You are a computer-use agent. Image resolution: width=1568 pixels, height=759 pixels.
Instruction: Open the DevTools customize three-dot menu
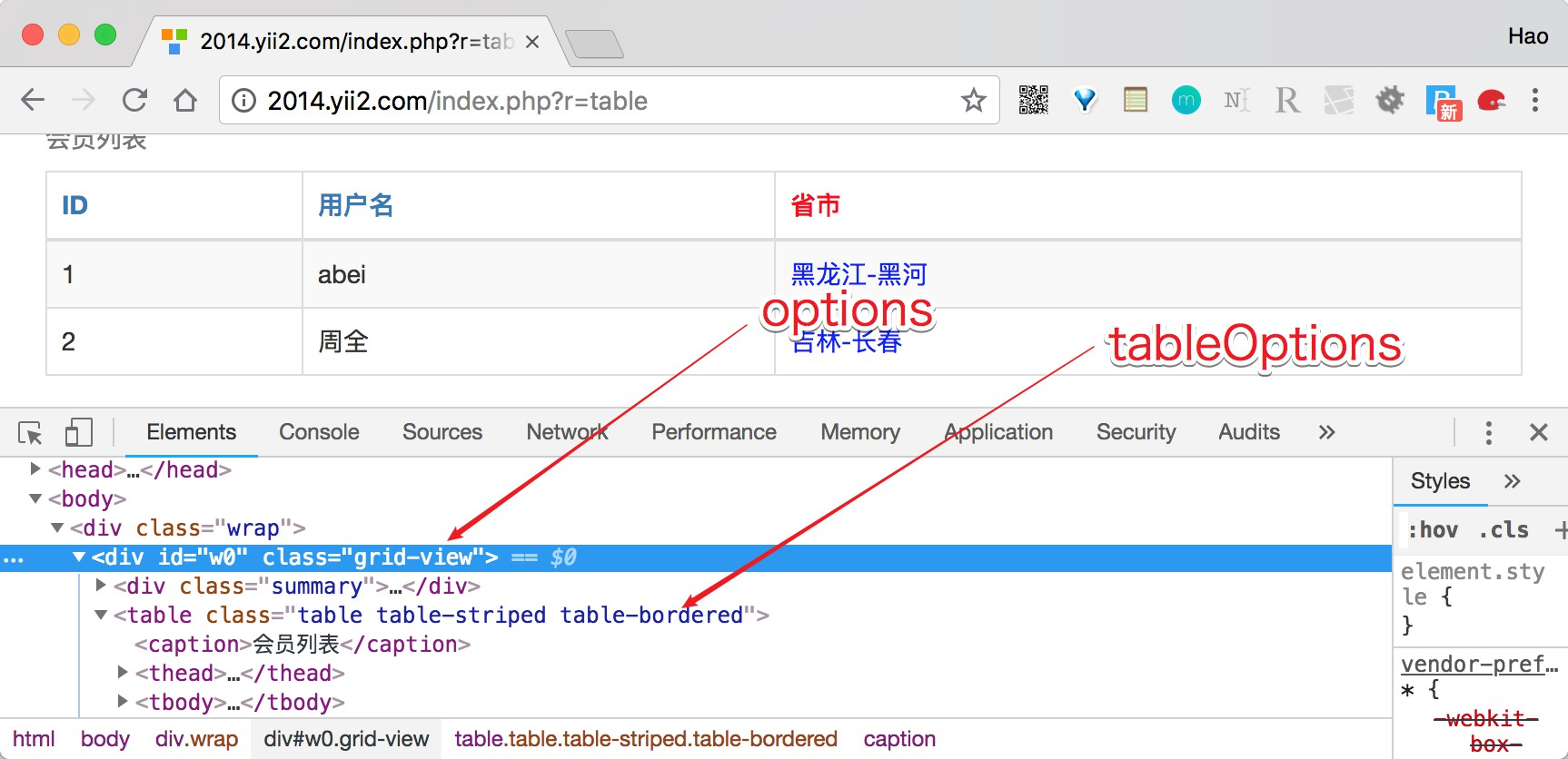pyautogui.click(x=1488, y=432)
